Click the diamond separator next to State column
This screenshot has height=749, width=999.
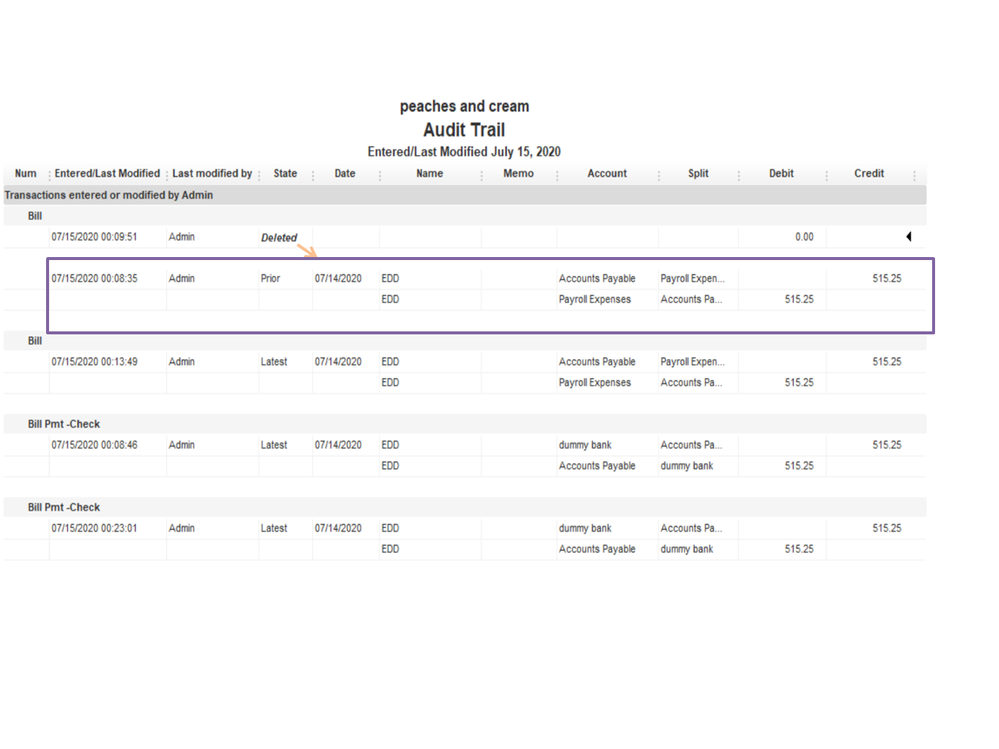(311, 173)
